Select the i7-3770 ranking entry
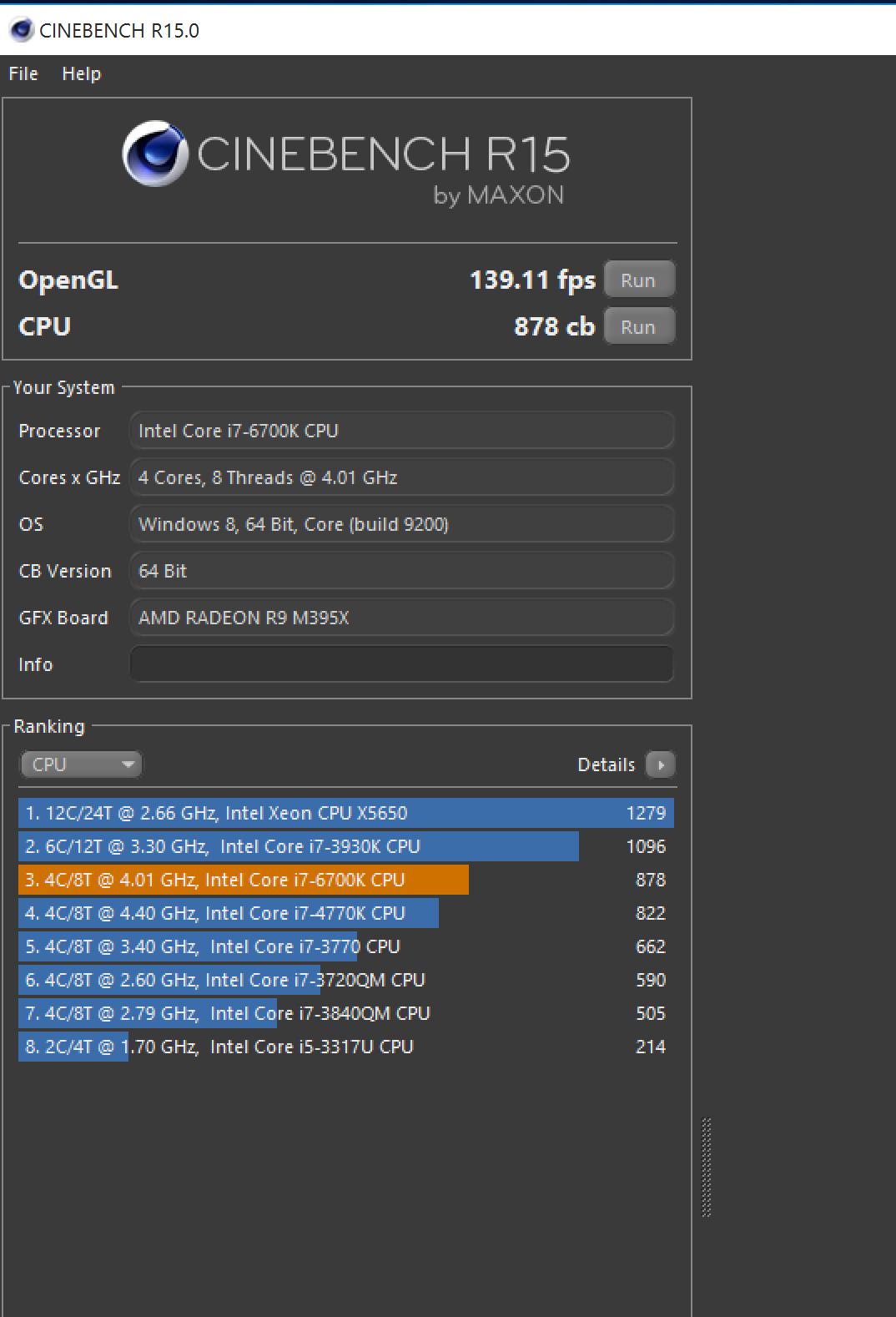The height and width of the screenshot is (1317, 896). coord(346,946)
